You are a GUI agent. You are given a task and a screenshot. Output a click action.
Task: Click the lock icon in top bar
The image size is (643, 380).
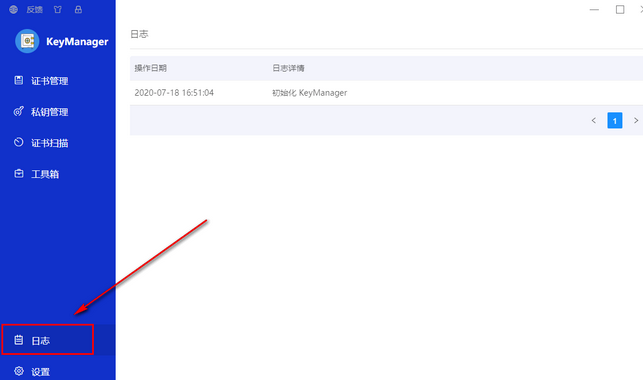(x=78, y=9)
